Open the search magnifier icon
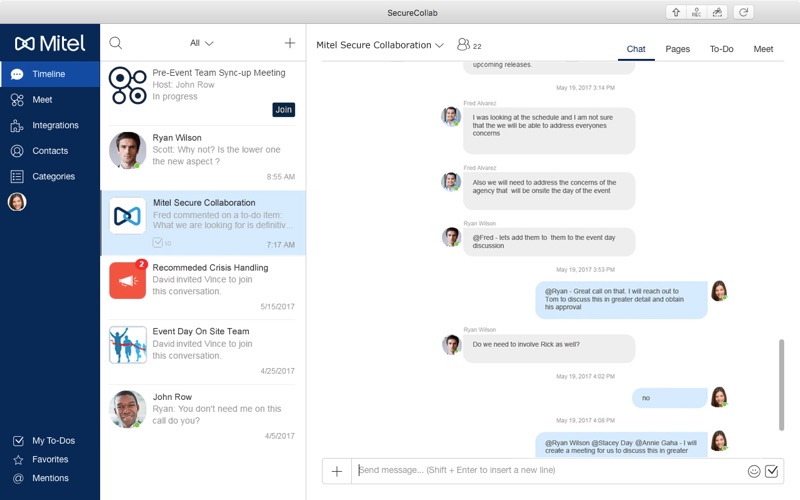 (x=116, y=43)
